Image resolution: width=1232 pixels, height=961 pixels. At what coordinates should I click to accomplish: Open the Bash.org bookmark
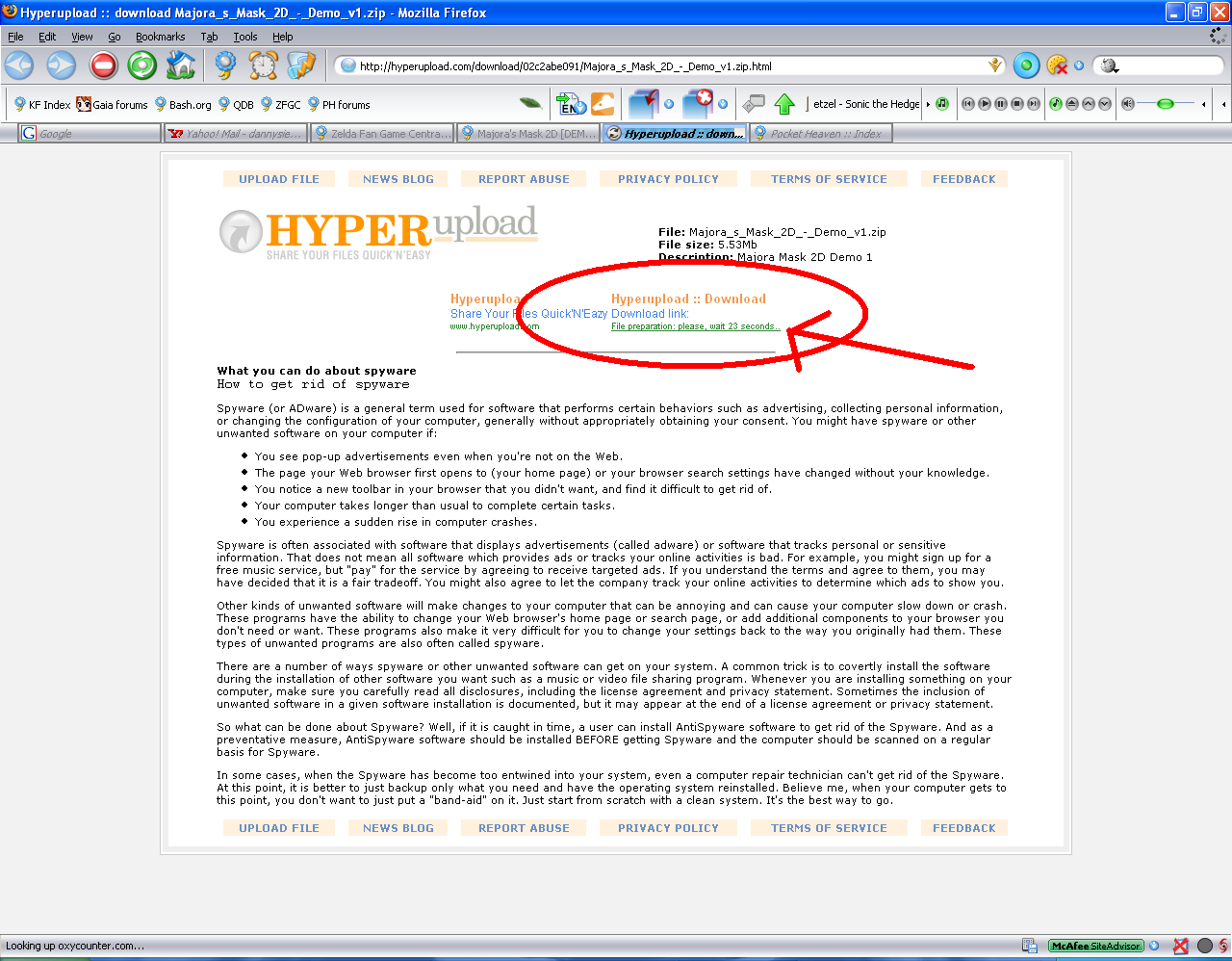click(x=183, y=104)
